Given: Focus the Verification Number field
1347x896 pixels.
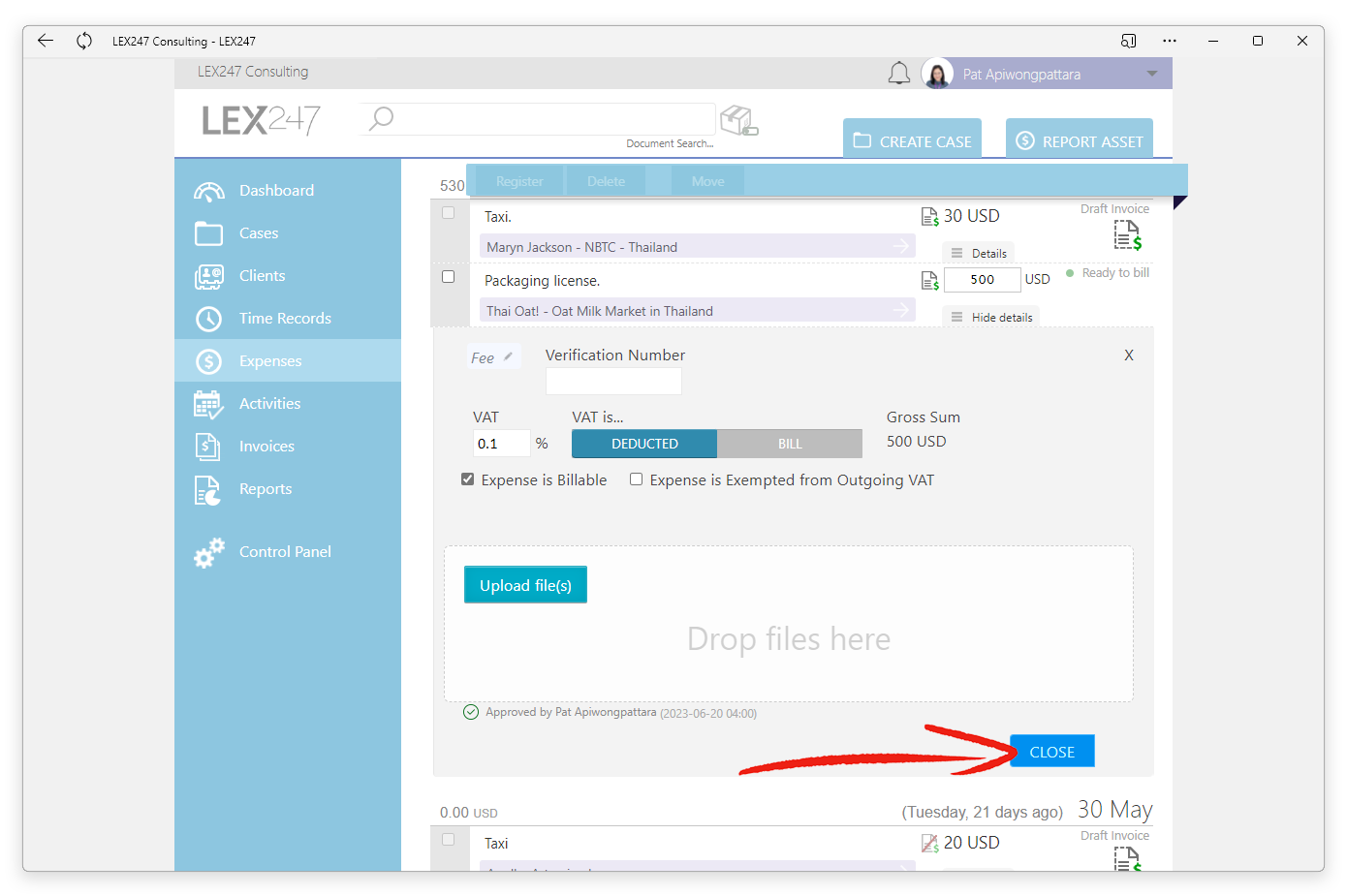Looking at the screenshot, I should coord(613,382).
